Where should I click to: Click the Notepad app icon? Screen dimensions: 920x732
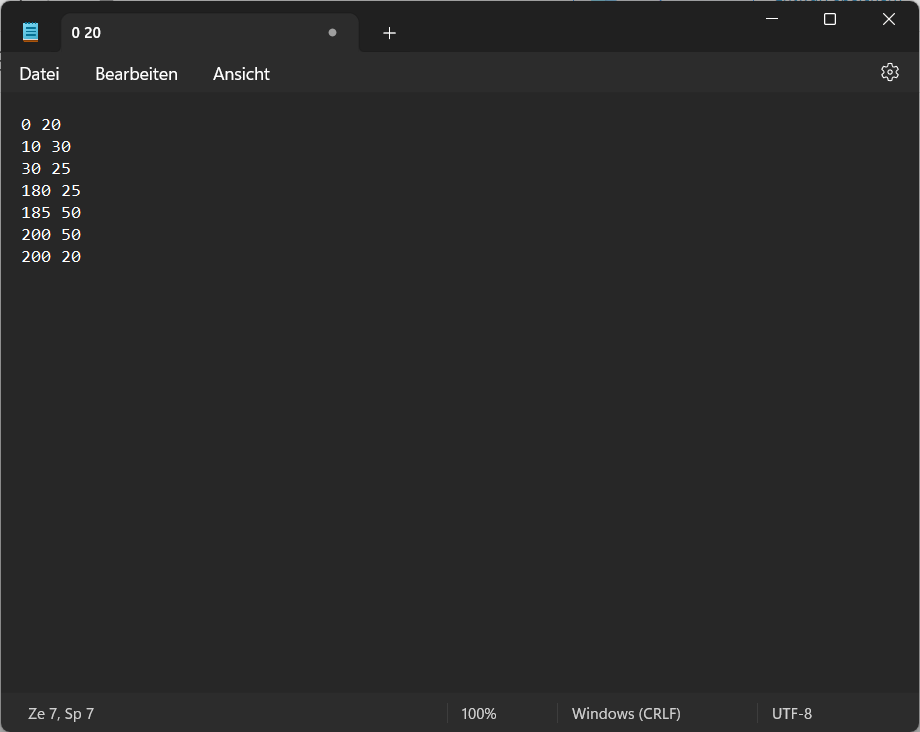[31, 32]
